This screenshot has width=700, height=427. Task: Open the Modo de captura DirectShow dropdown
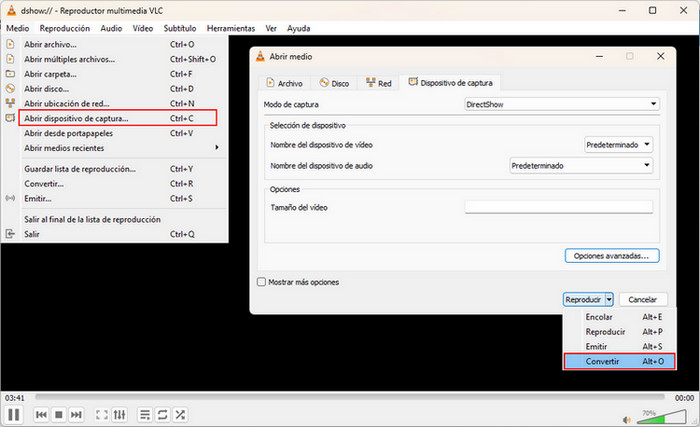pos(562,104)
